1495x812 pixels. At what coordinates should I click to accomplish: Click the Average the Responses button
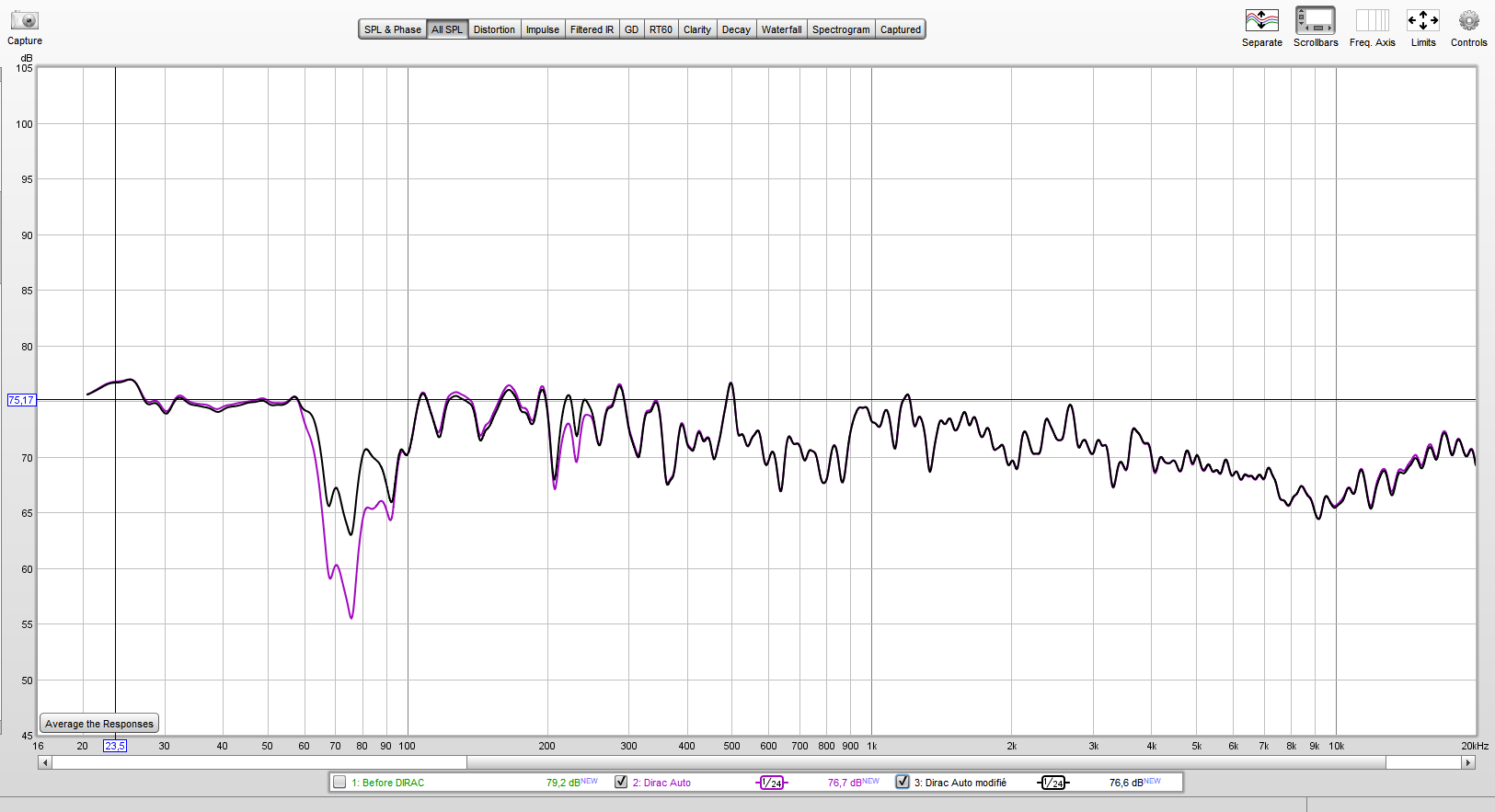click(x=99, y=724)
